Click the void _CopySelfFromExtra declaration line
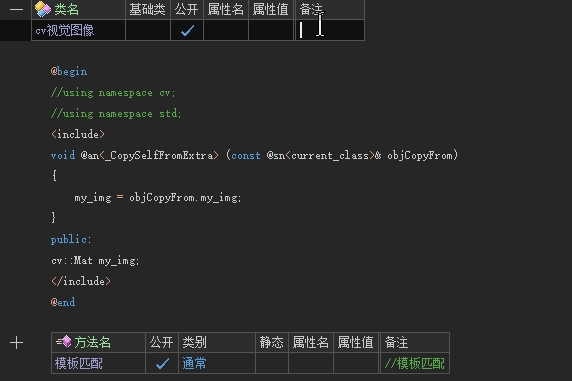572x381 pixels. 254,155
